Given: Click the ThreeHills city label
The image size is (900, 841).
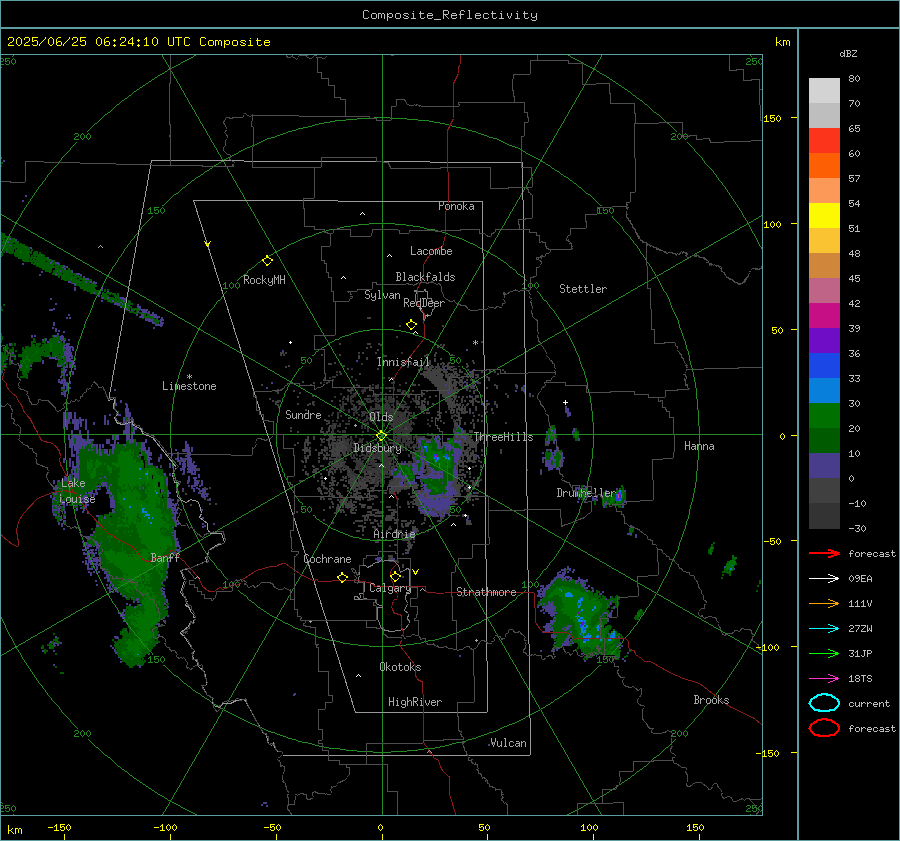Looking at the screenshot, I should click(x=503, y=437).
